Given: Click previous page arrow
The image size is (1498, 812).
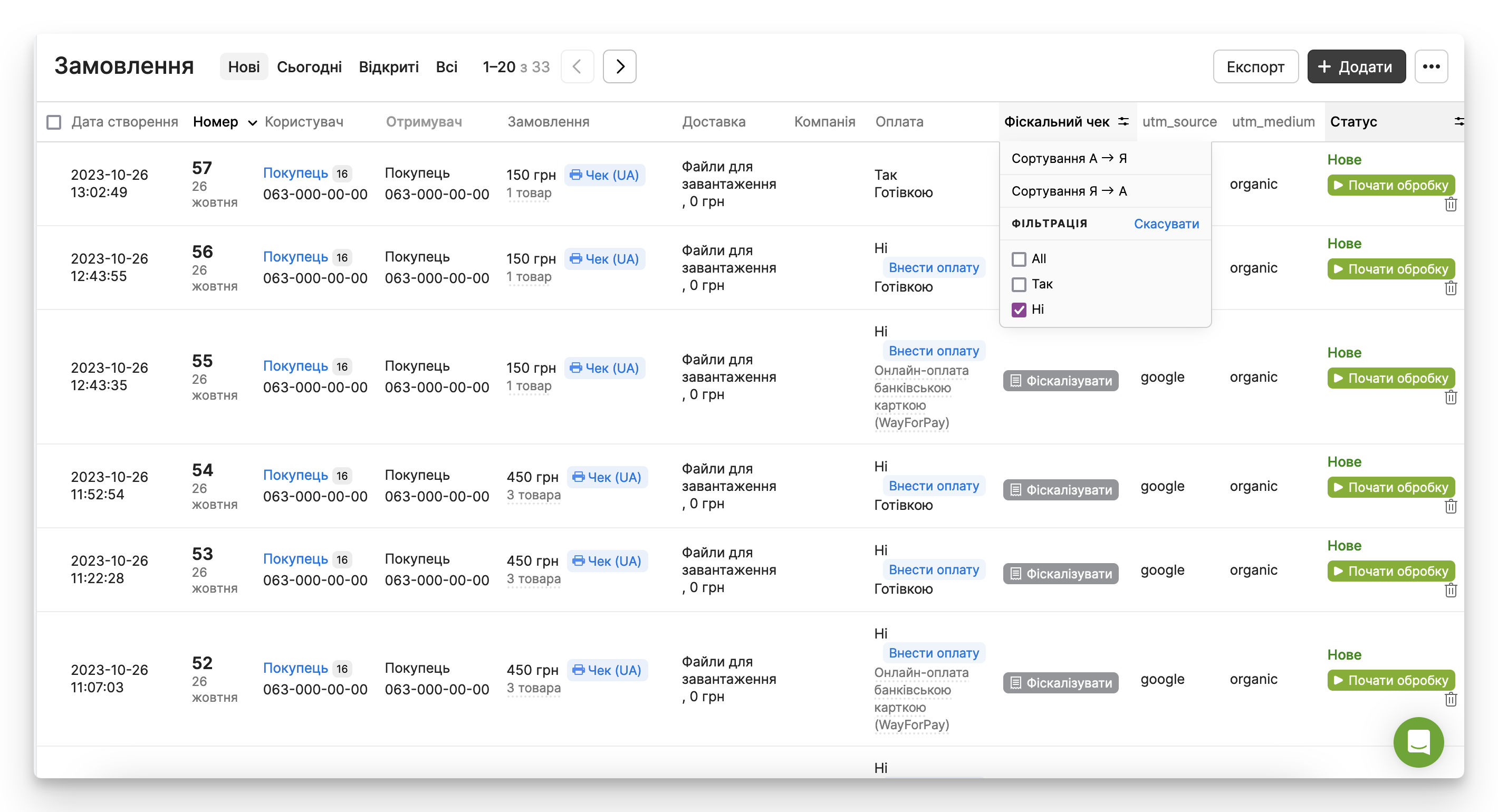Looking at the screenshot, I should pyautogui.click(x=577, y=67).
